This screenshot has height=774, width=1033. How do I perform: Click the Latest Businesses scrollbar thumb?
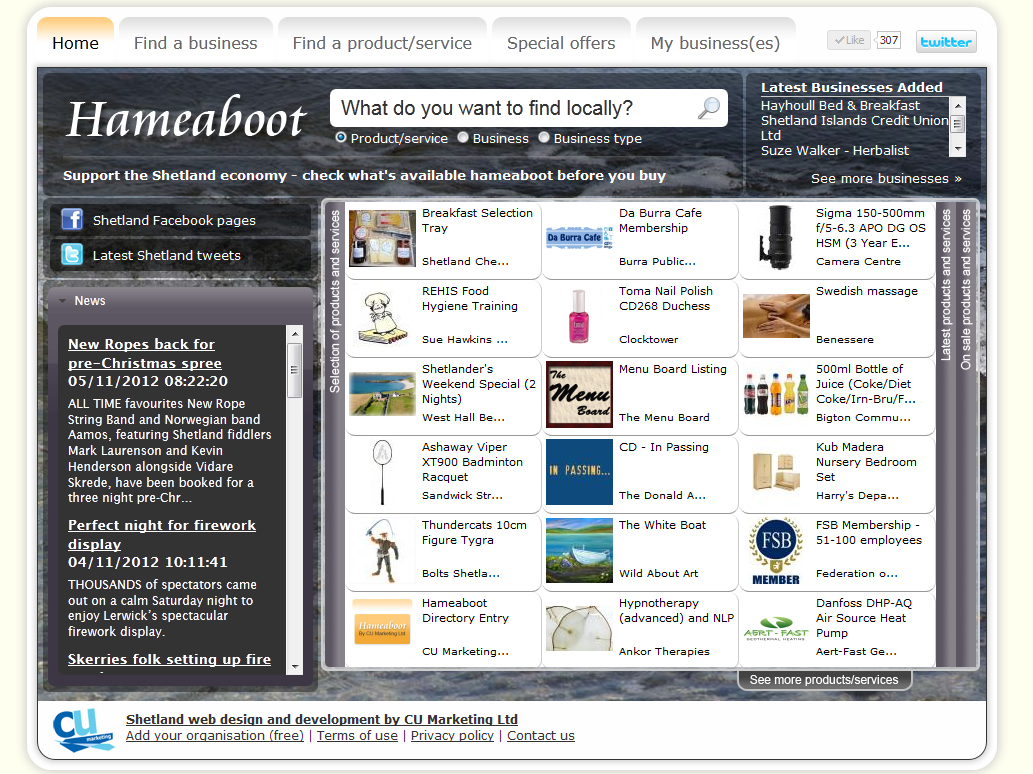tap(959, 123)
